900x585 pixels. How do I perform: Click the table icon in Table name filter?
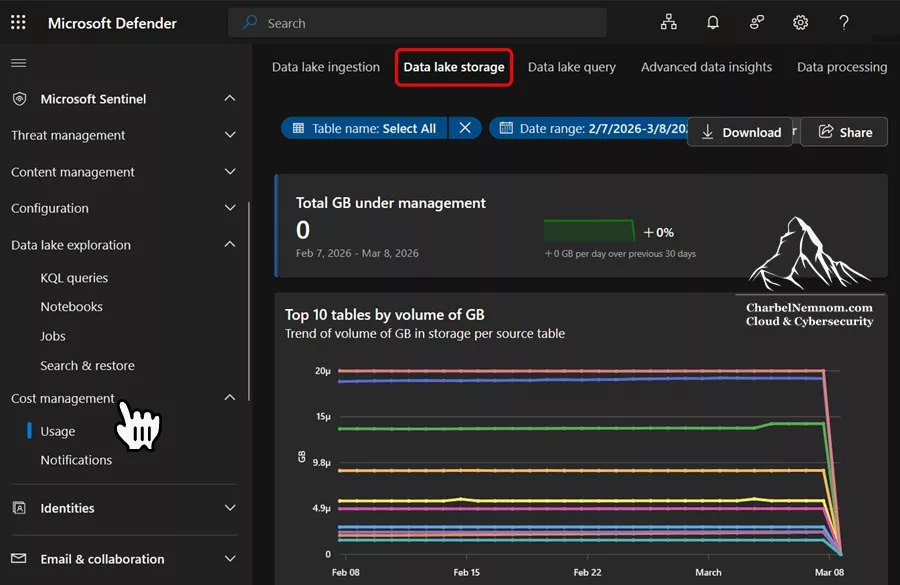298,128
